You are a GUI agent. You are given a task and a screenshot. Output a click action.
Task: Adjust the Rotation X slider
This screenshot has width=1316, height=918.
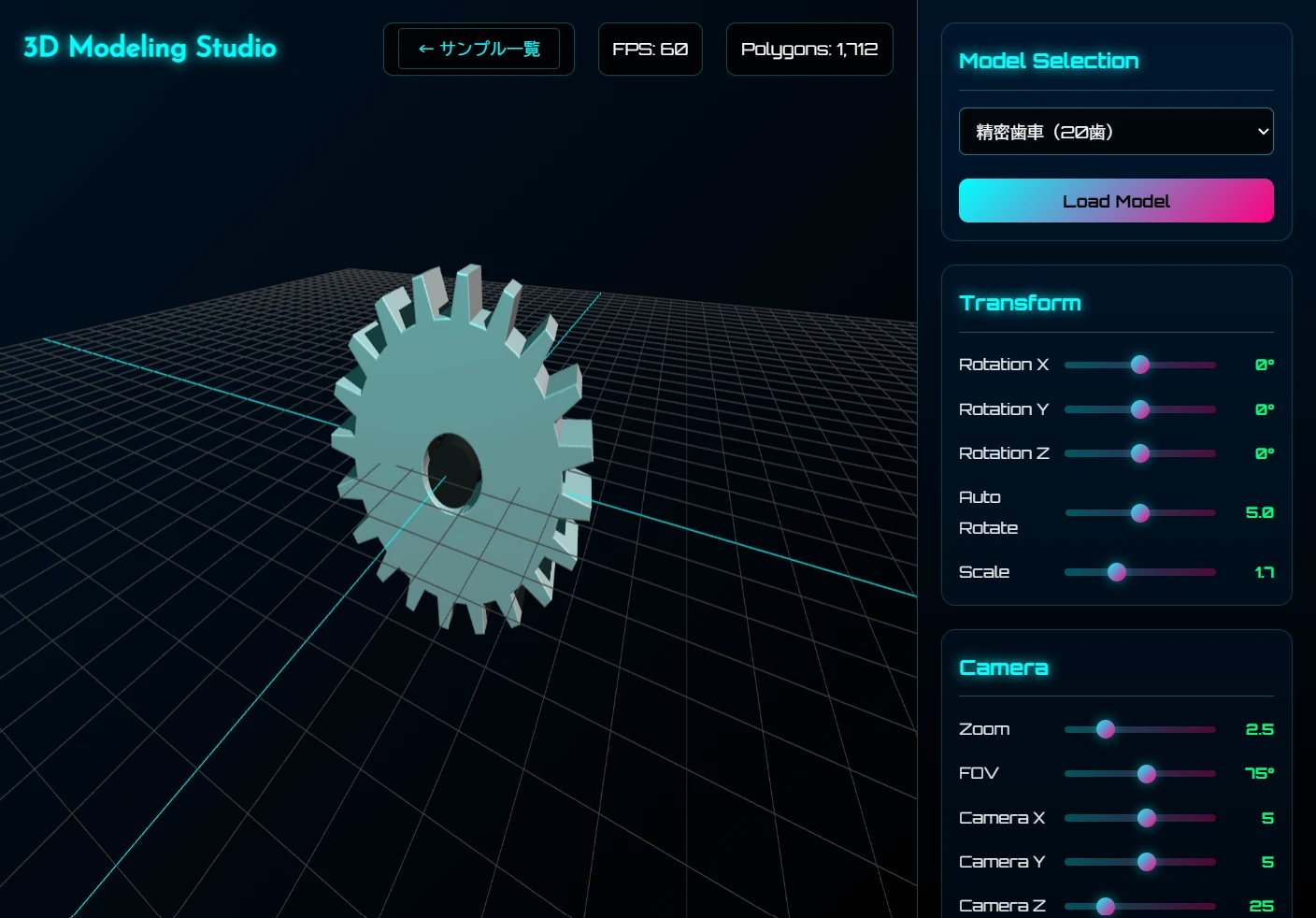pyautogui.click(x=1140, y=365)
